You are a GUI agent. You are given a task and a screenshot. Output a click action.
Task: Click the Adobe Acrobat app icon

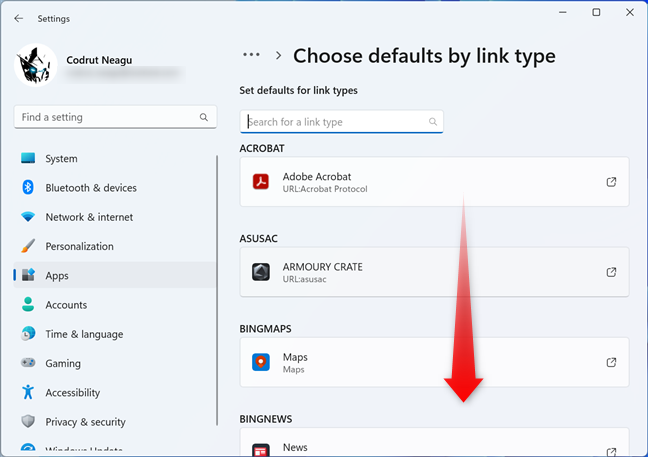click(x=261, y=182)
